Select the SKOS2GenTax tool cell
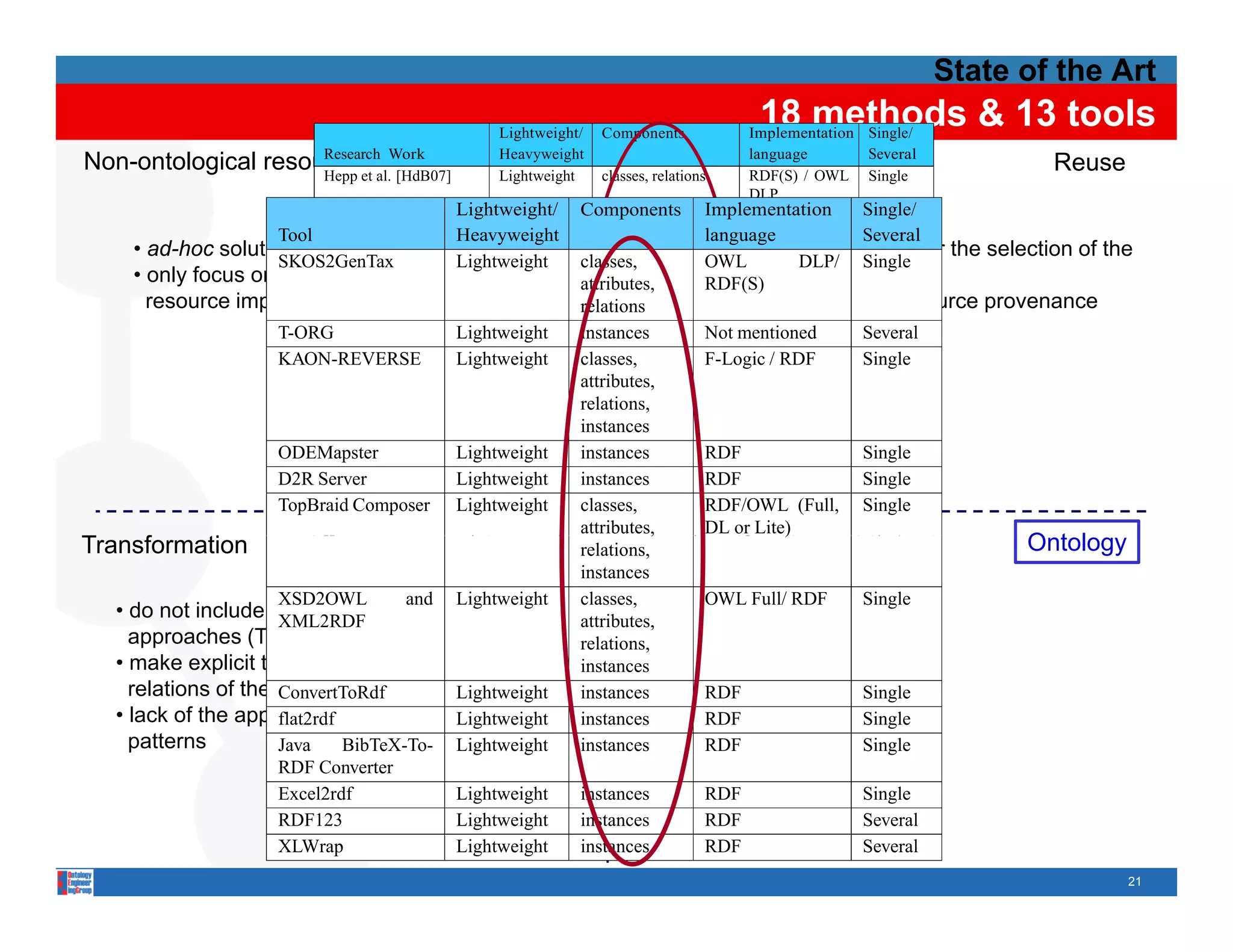The height and width of the screenshot is (952, 1233). point(356,285)
